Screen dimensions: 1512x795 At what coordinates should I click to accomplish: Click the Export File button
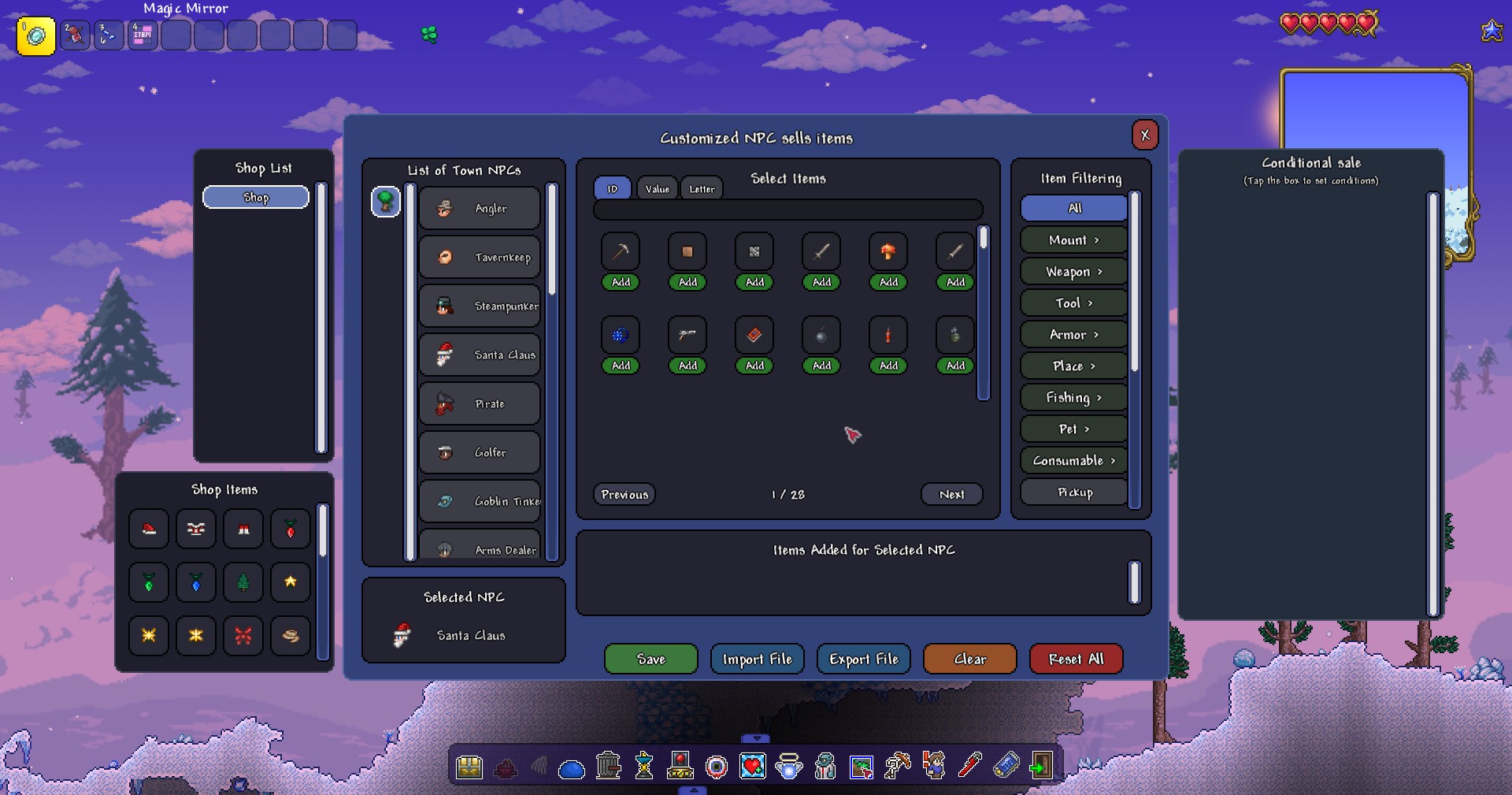[863, 659]
